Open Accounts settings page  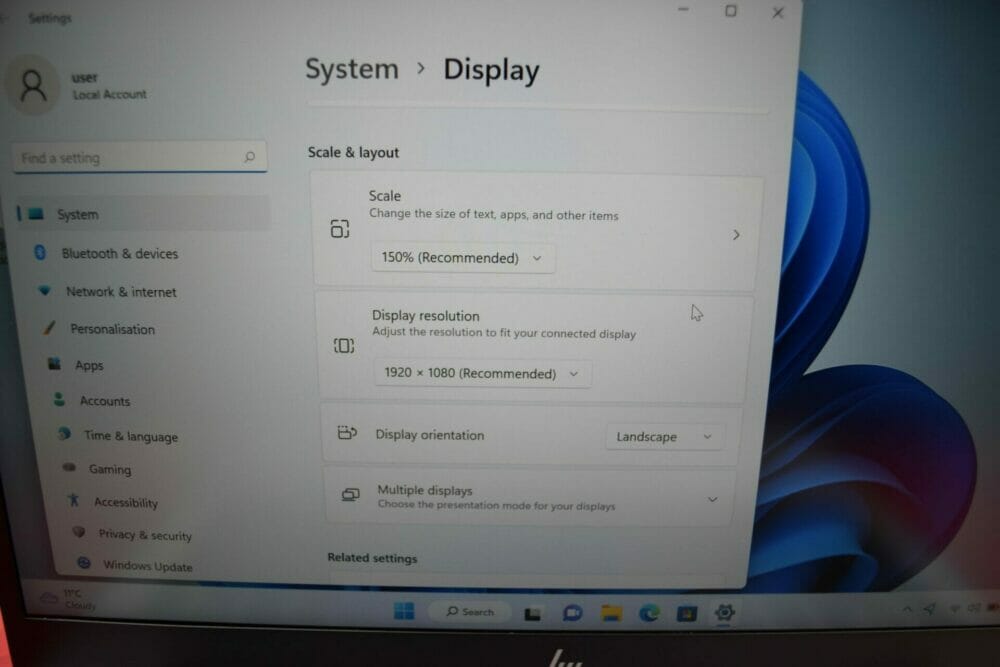[104, 401]
